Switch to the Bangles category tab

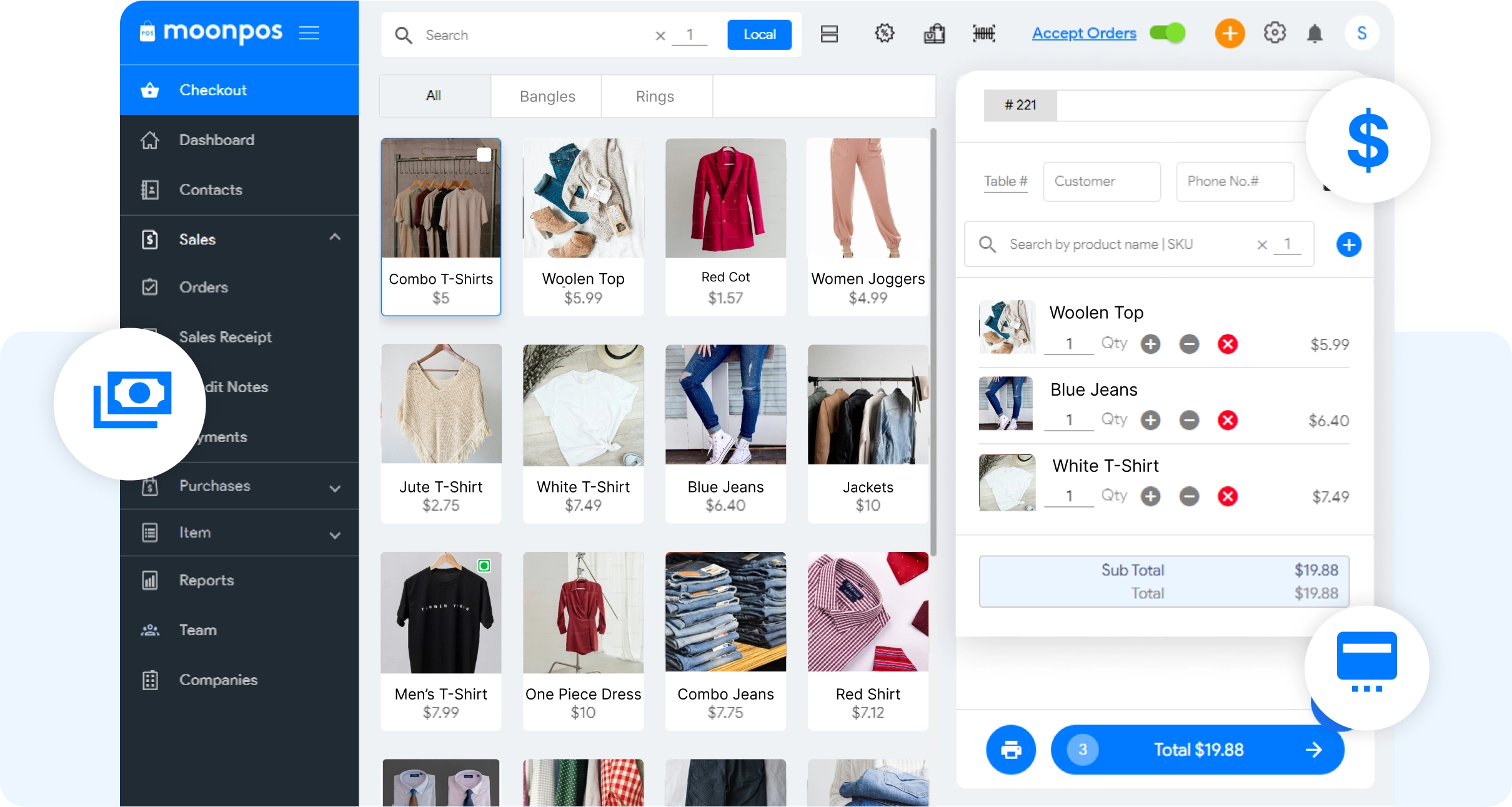(x=547, y=96)
